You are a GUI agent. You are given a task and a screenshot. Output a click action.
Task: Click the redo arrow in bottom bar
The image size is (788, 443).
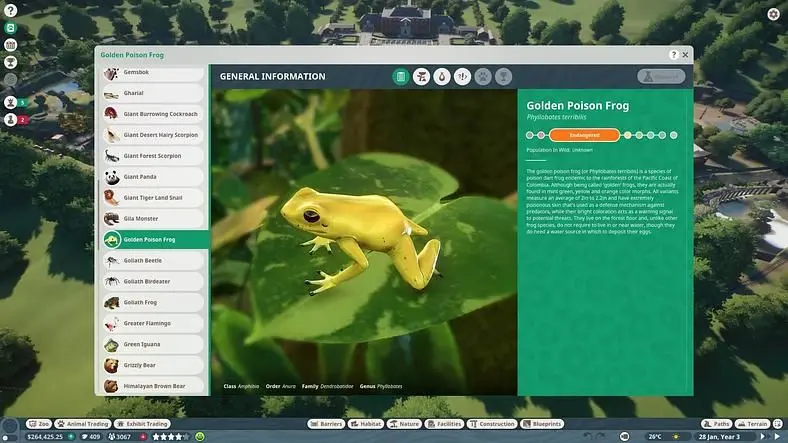[601, 436]
